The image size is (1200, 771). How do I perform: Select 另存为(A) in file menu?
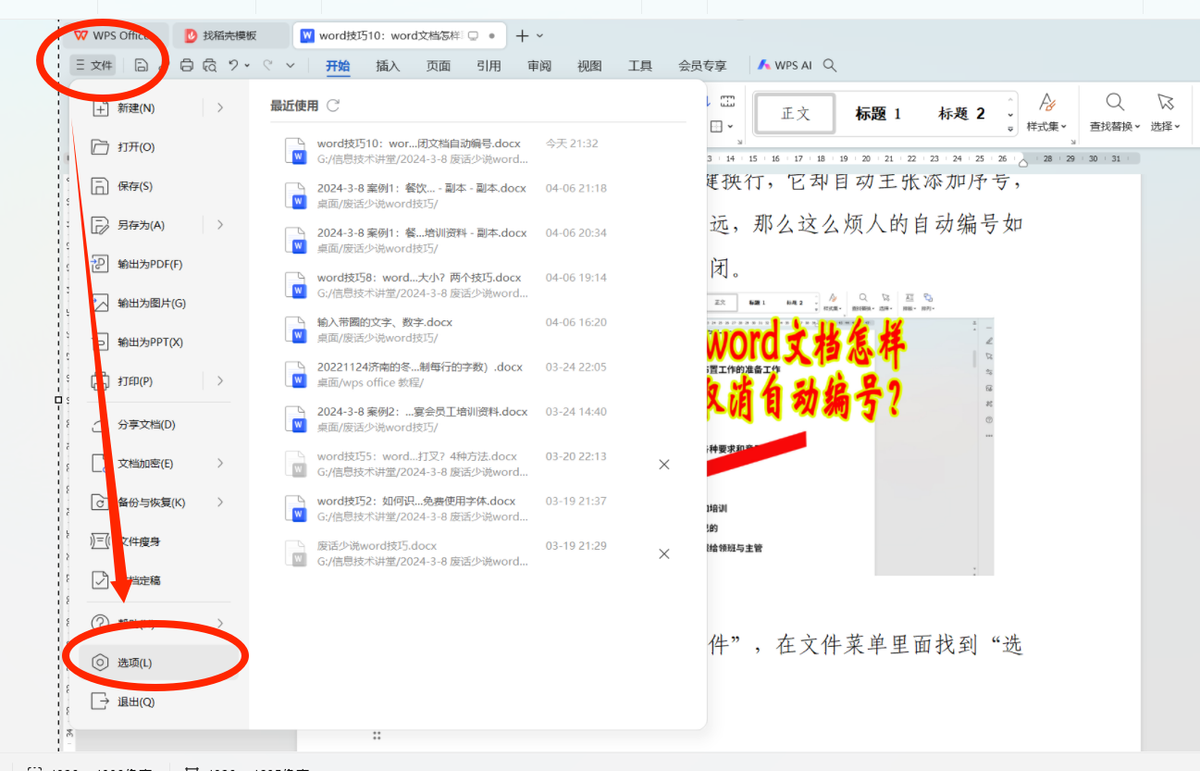[x=141, y=225]
